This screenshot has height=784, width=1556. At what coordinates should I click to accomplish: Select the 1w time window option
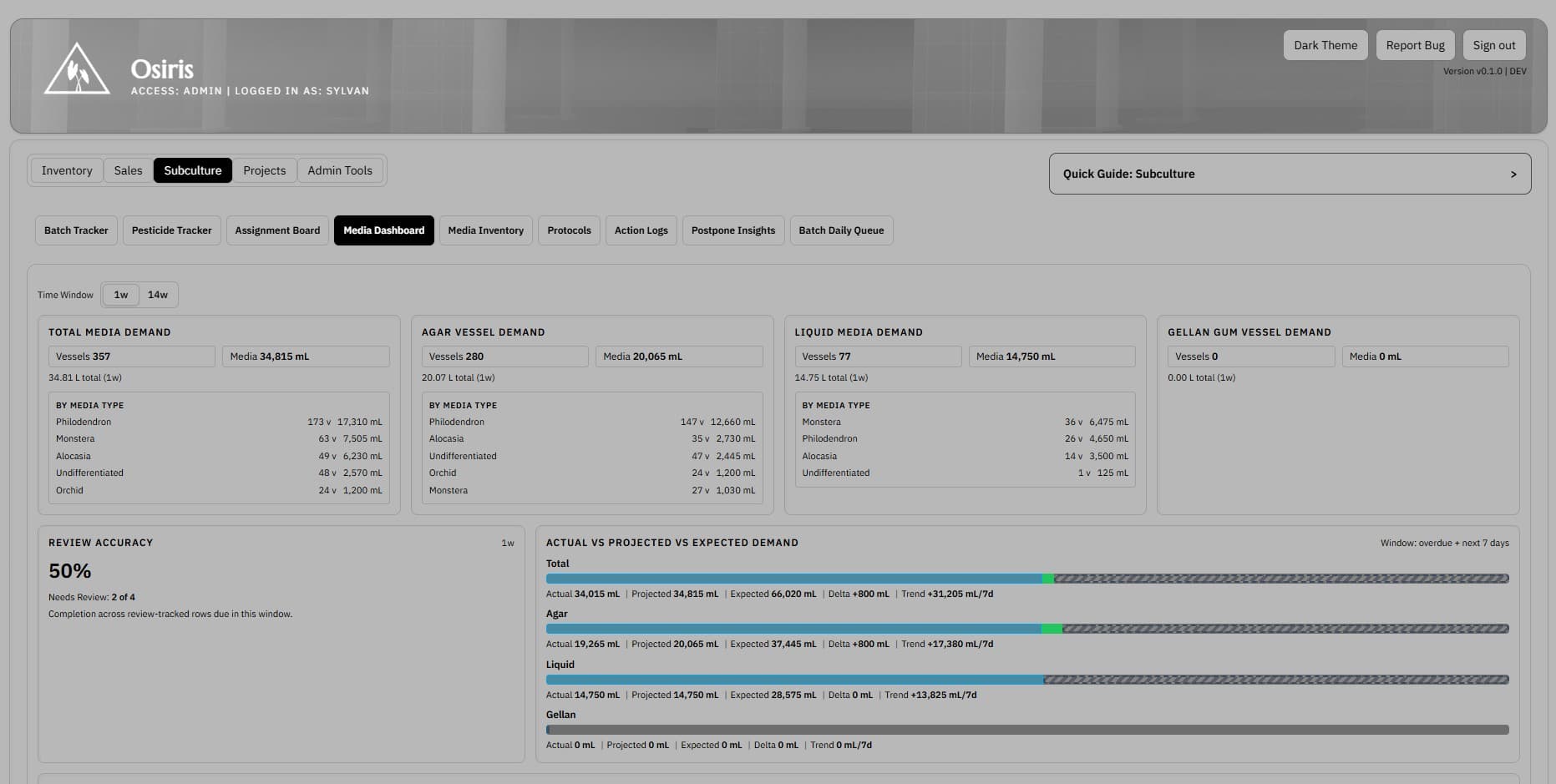click(x=120, y=294)
